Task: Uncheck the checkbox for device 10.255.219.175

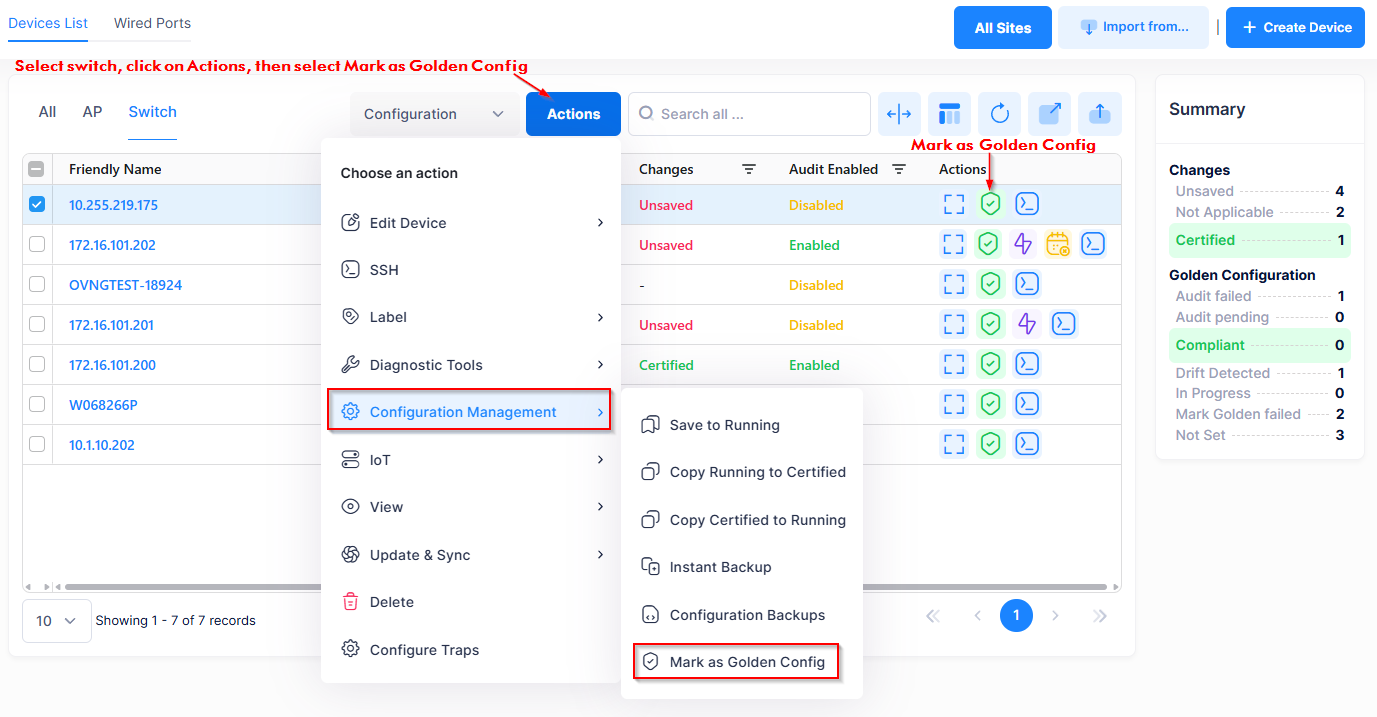Action: [x=37, y=204]
